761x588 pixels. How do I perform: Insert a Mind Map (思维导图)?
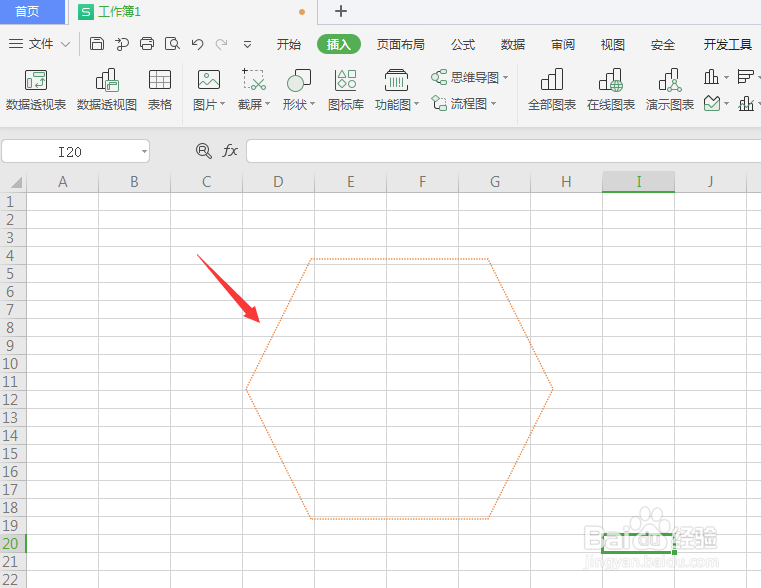[x=469, y=78]
